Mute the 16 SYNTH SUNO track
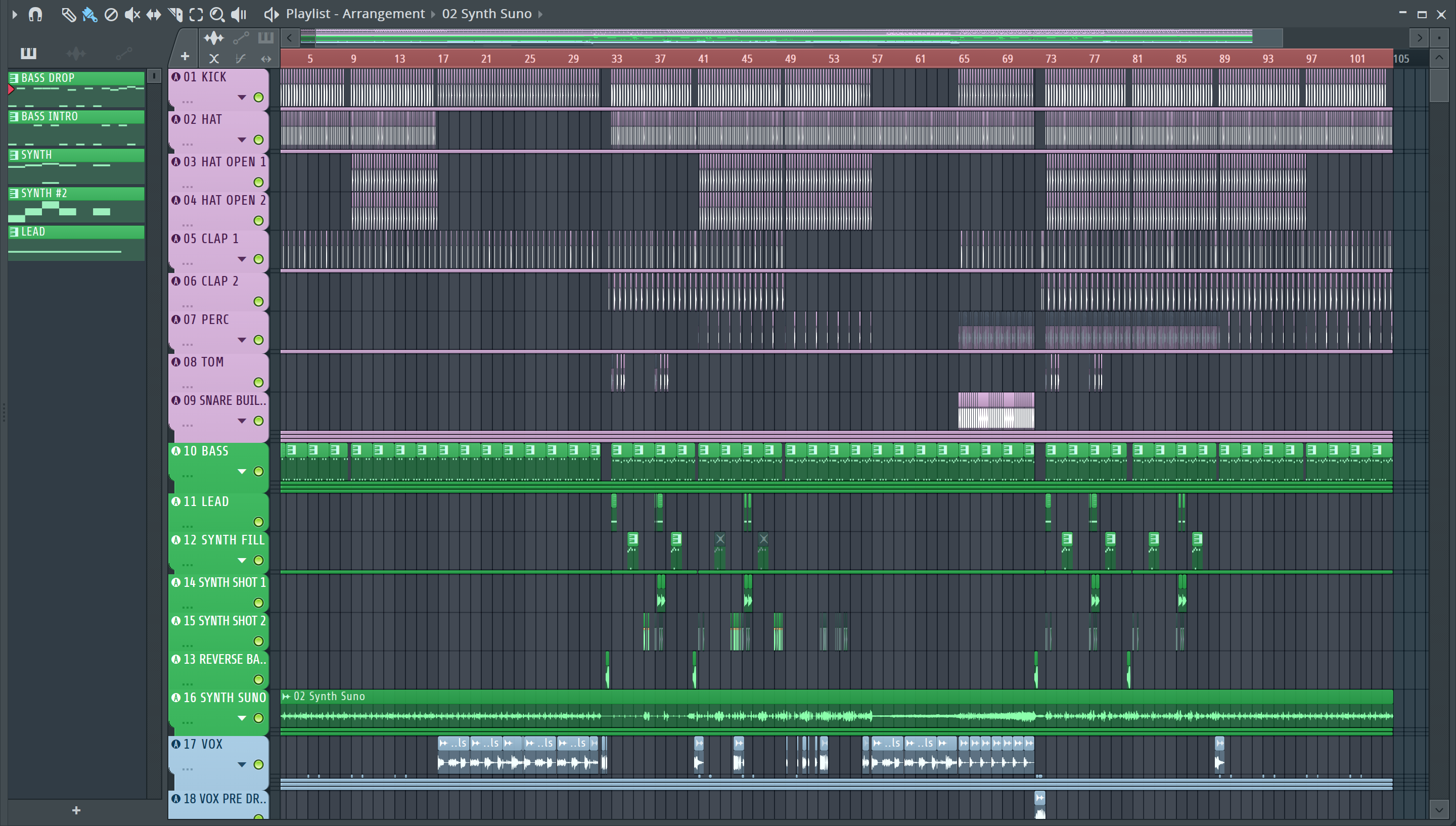 (x=259, y=718)
